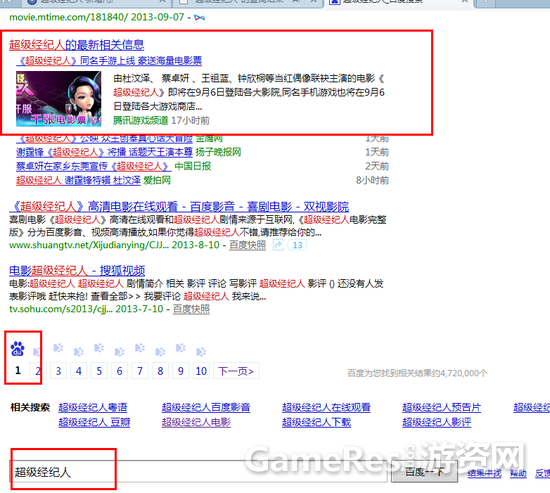The height and width of the screenshot is (493, 550).
Task: Click Baidu paw logo above page 1
Action: coord(18,349)
